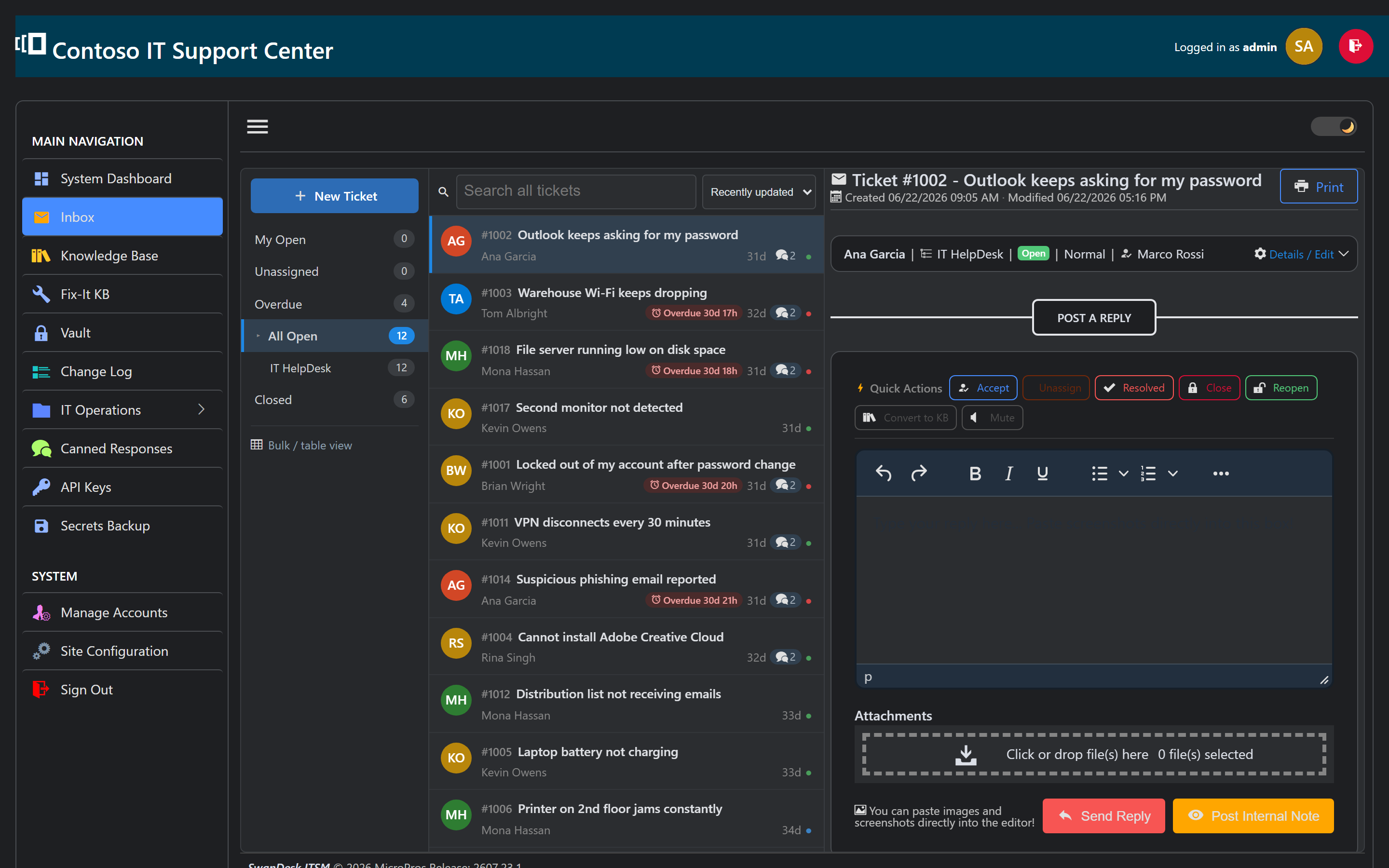Viewport: 1389px width, 868px height.
Task: Open API Keys page
Action: point(122,487)
